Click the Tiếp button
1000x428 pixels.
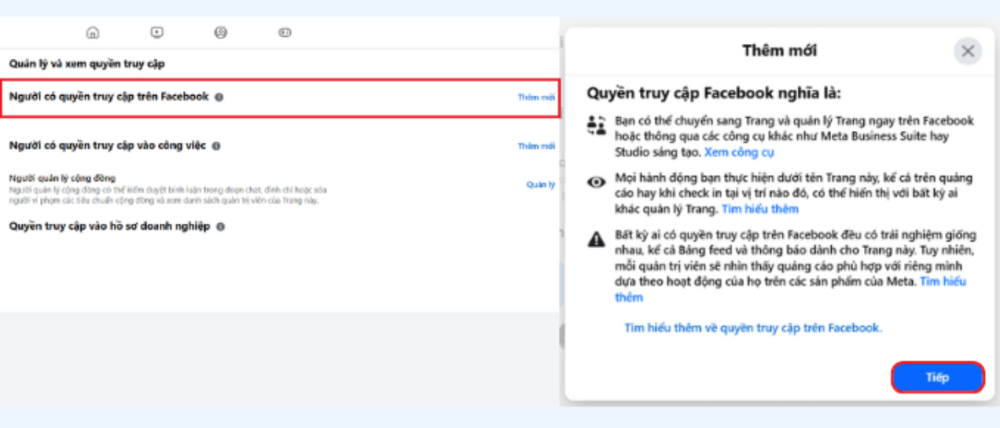(x=938, y=378)
